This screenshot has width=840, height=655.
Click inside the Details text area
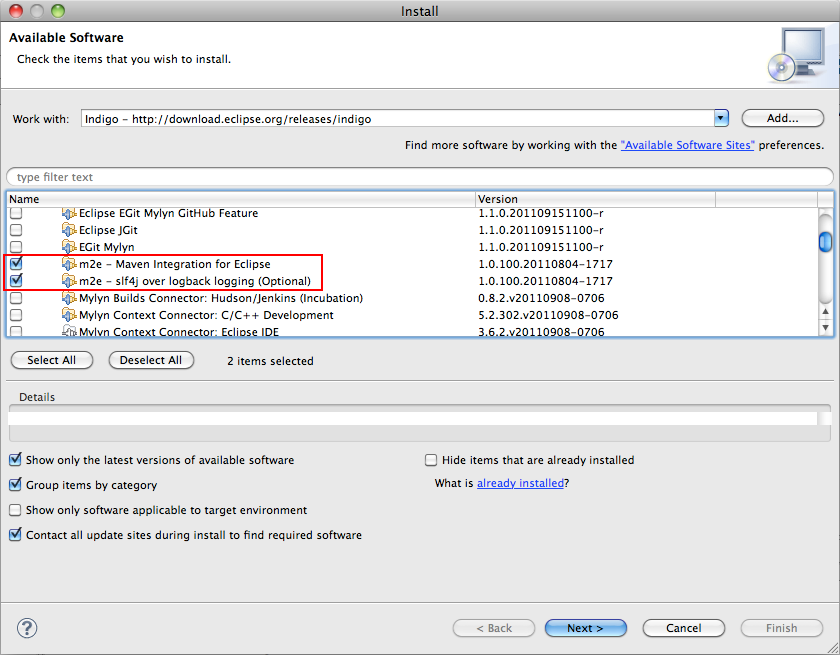tap(413, 418)
